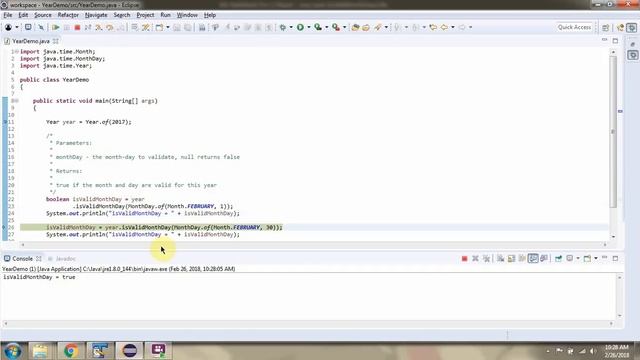Maximize the Console view panel
Viewport: 640px width, 360px height.
click(x=616, y=258)
